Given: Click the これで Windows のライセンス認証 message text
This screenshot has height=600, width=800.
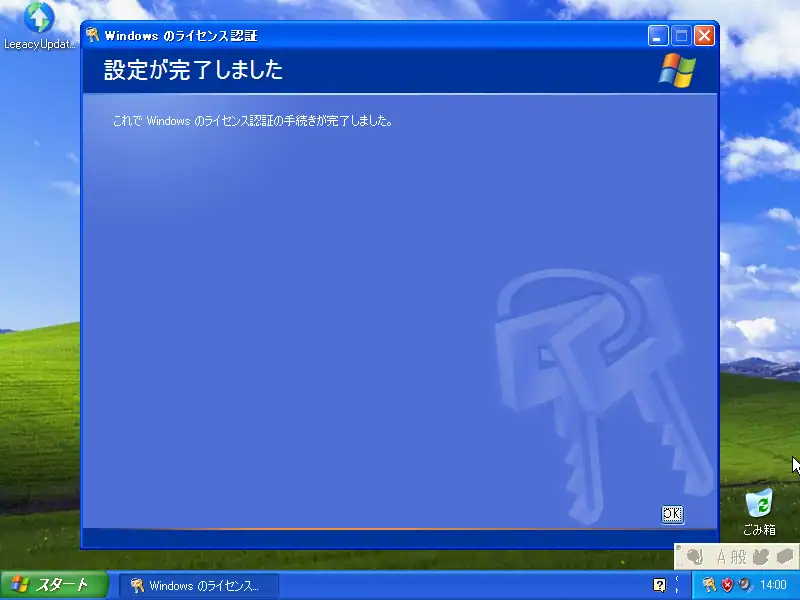Looking at the screenshot, I should (x=253, y=121).
